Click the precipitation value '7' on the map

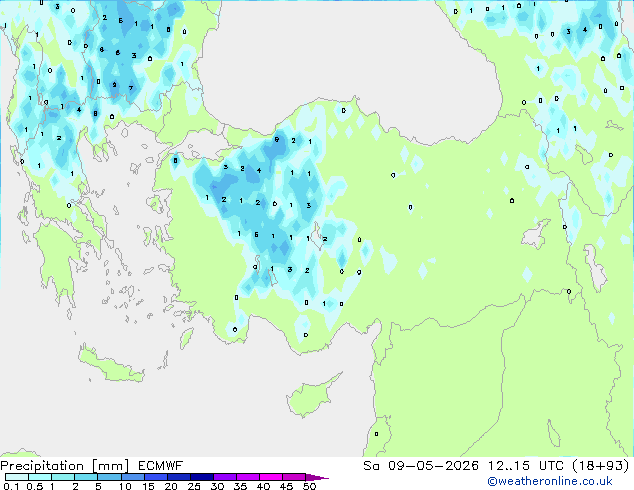click(131, 88)
